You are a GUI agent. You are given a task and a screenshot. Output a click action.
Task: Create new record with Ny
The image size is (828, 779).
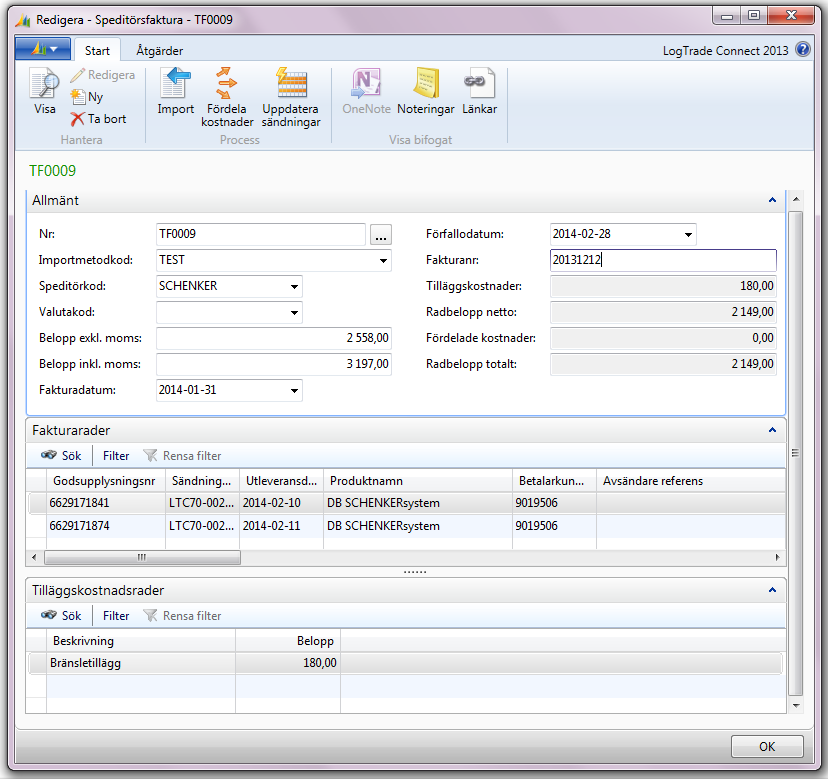pos(87,97)
